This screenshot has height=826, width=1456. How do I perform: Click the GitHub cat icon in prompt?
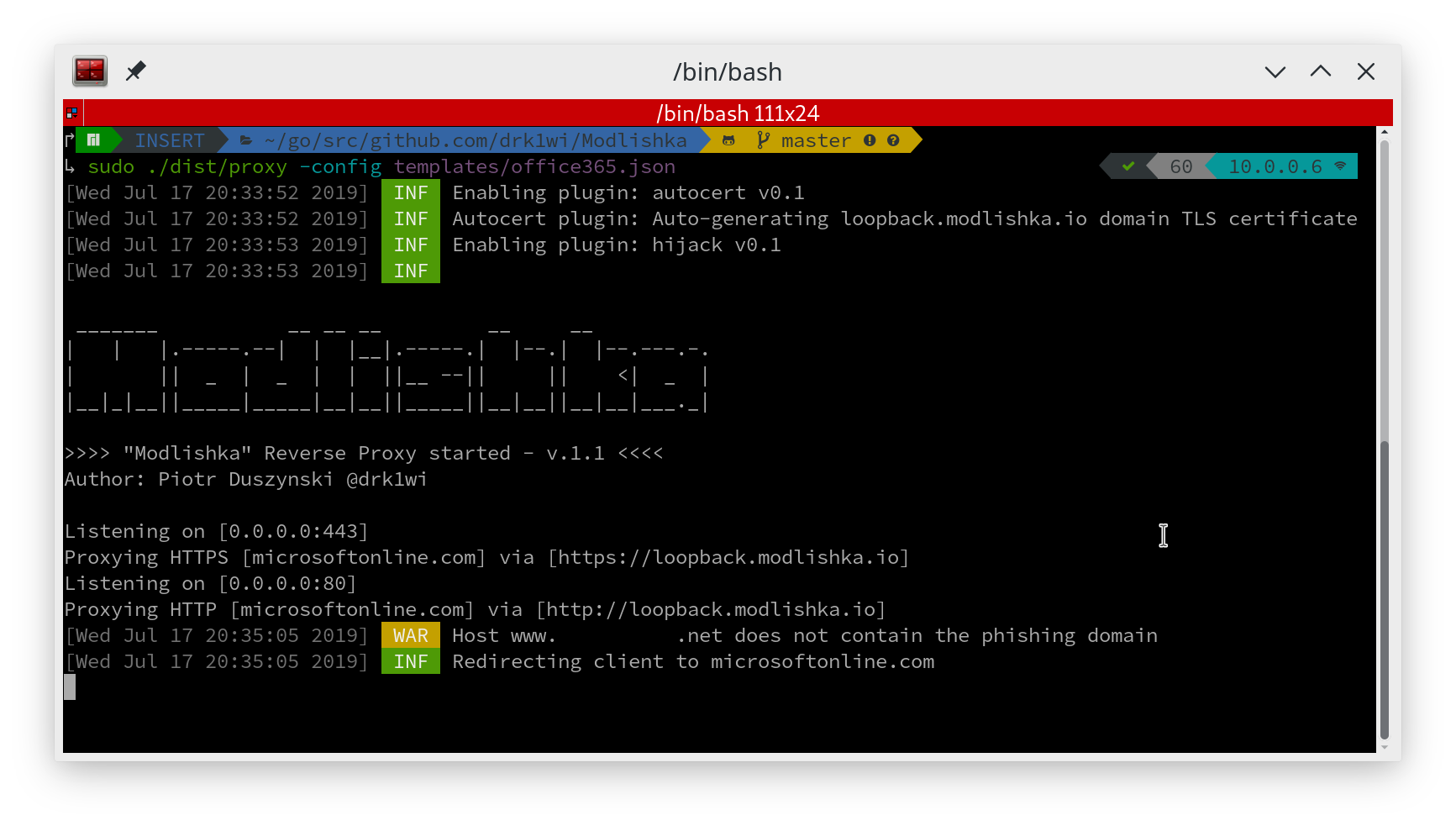(x=728, y=140)
